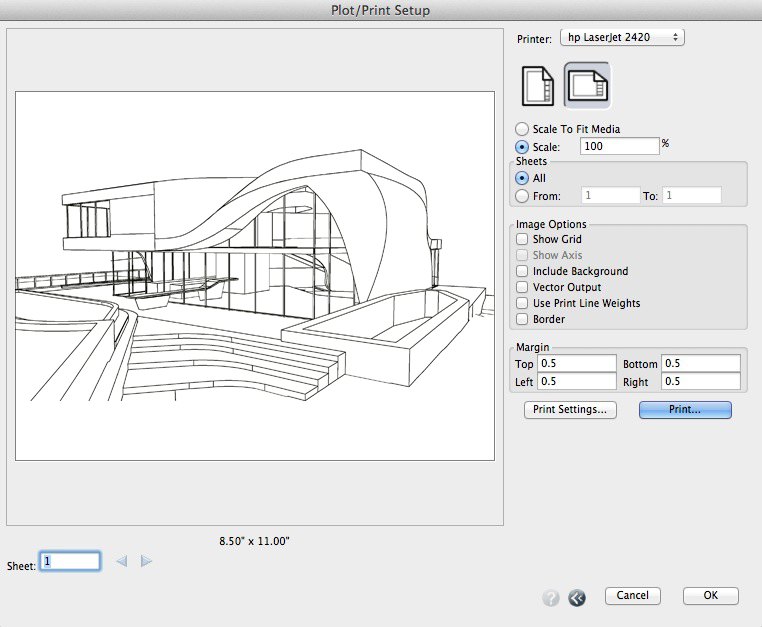Viewport: 762px width, 627px height.
Task: Enable the Border checkbox
Action: pos(522,319)
